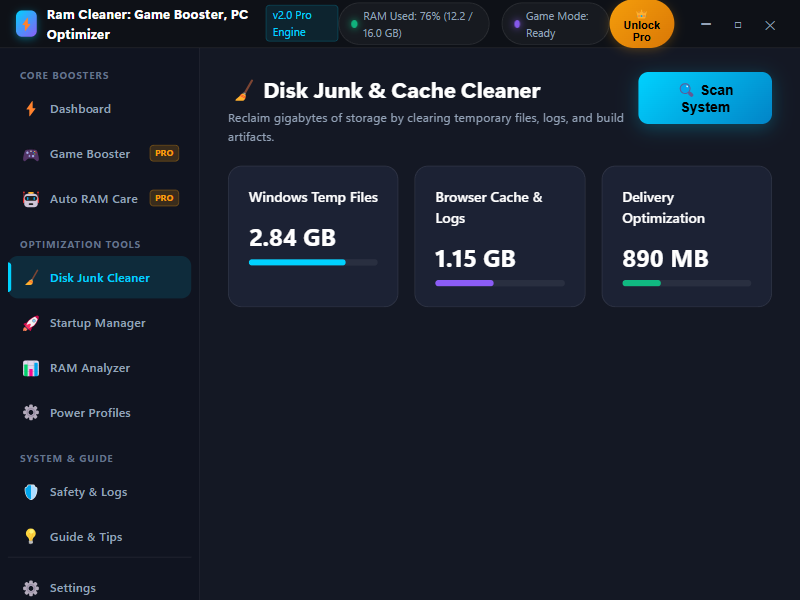The height and width of the screenshot is (600, 800).
Task: Click the SYSTEM & GUIDE section label
Action: point(66,459)
